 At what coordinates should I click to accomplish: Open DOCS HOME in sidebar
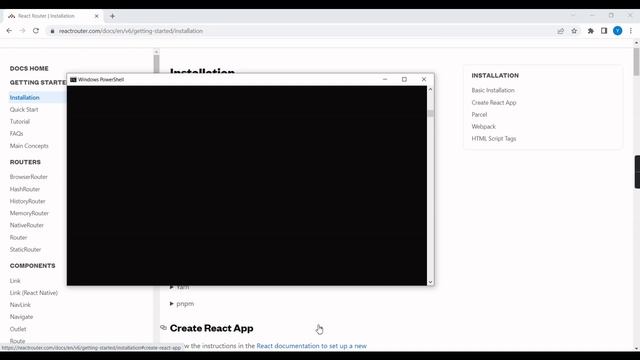pos(29,69)
